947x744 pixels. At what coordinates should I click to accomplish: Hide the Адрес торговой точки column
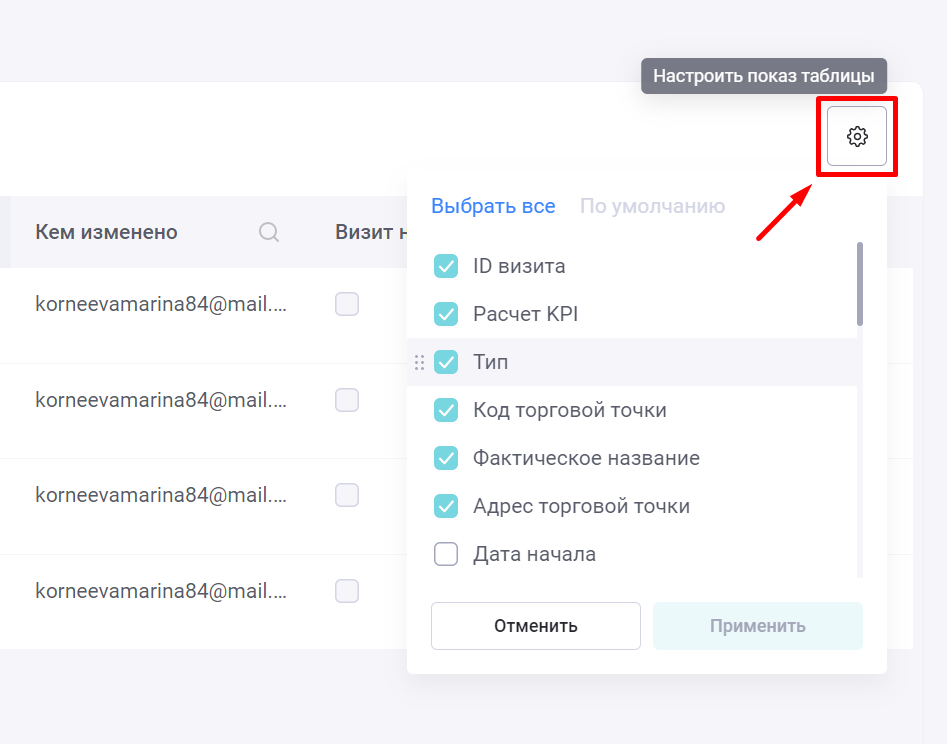[x=446, y=506]
